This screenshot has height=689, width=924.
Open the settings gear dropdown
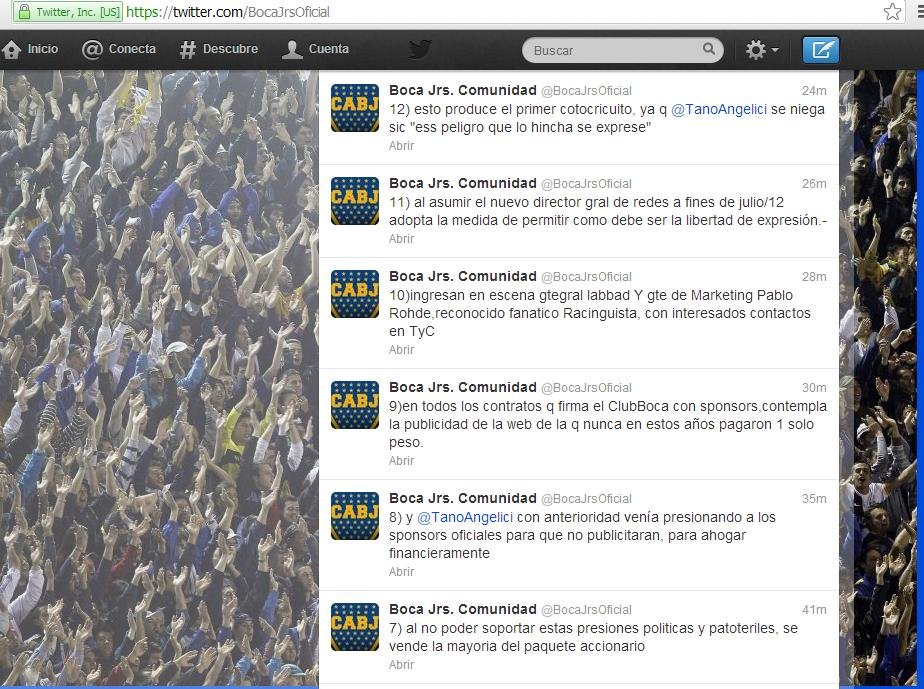(761, 50)
